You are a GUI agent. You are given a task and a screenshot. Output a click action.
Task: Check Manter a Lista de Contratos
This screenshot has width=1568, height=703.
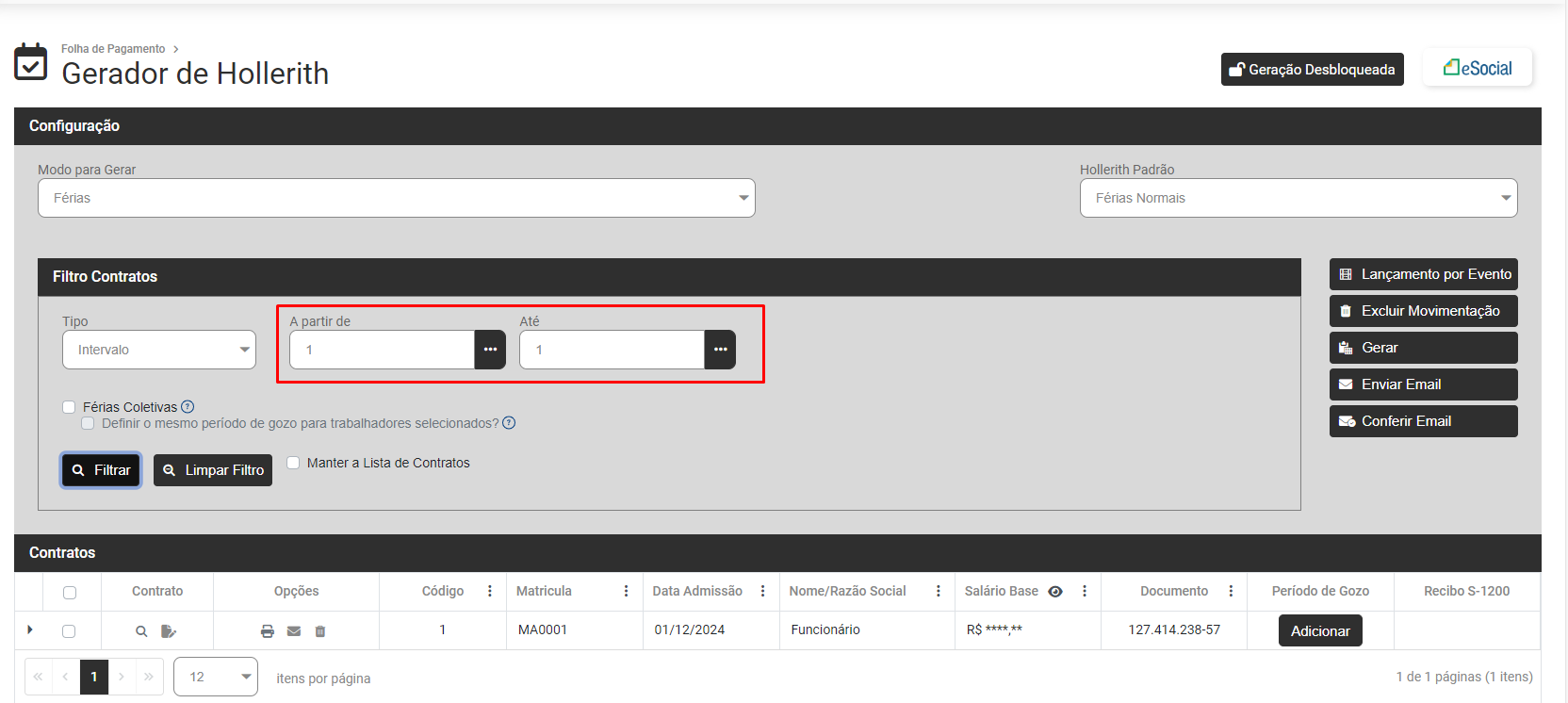click(293, 463)
